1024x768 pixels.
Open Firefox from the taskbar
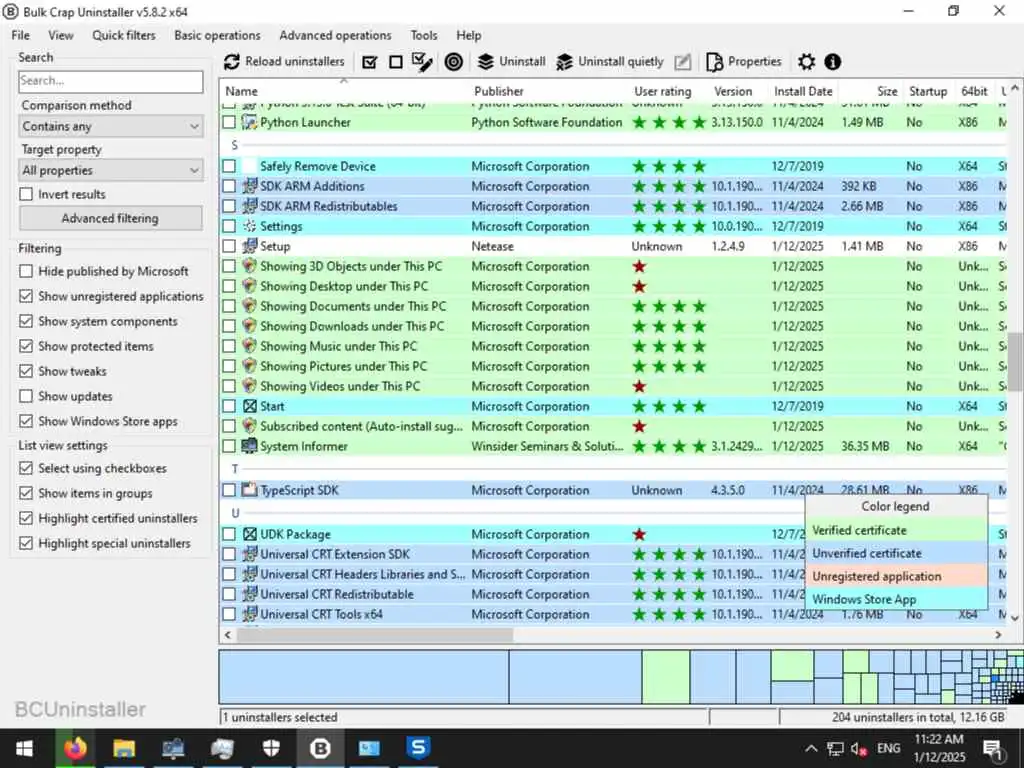[74, 748]
